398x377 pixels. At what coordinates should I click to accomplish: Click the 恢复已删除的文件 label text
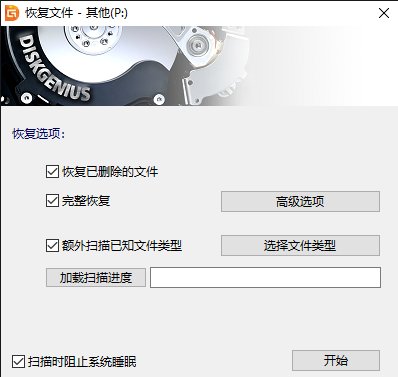point(110,172)
